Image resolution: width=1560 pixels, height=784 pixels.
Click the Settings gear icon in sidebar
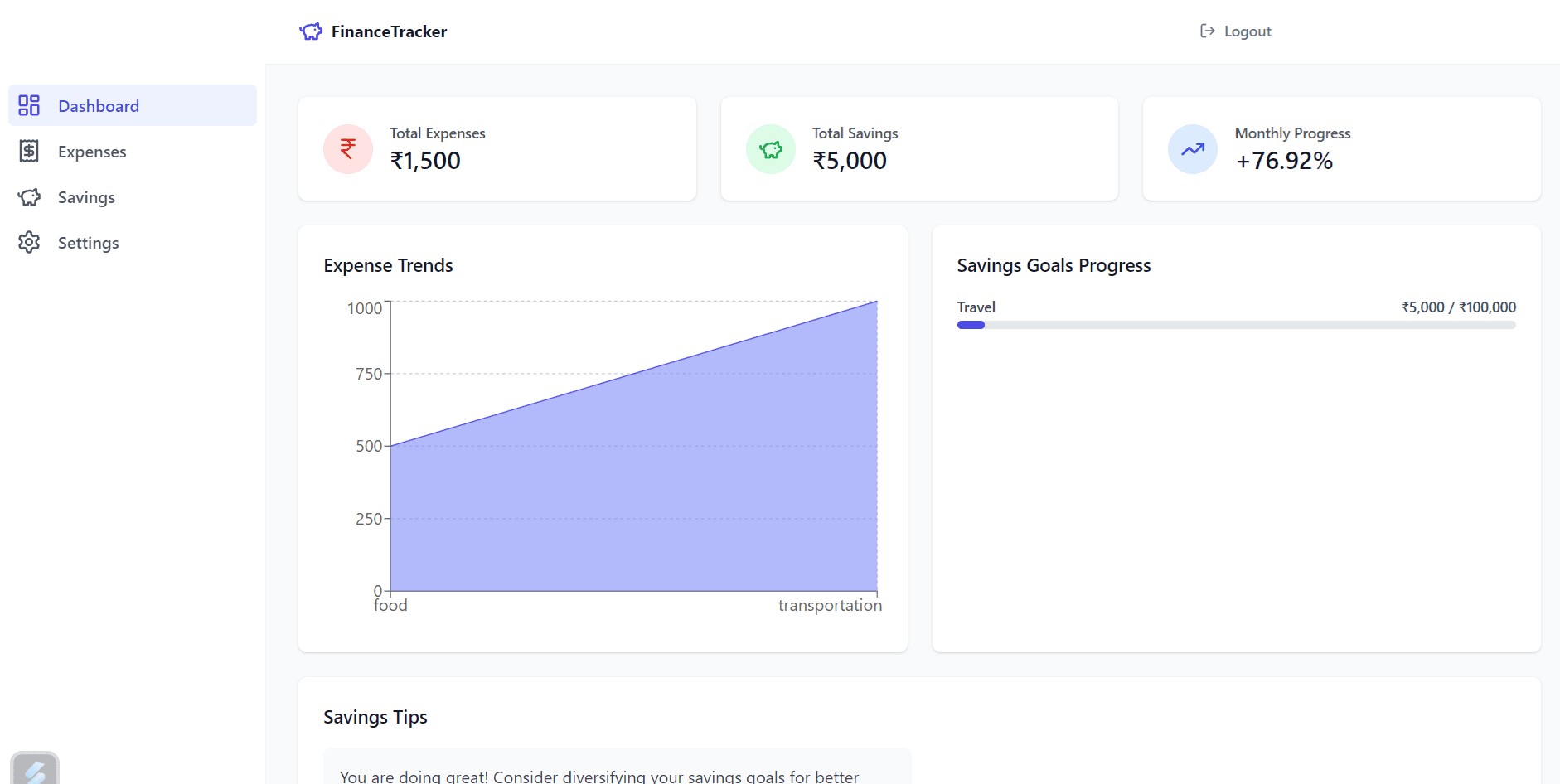click(29, 242)
